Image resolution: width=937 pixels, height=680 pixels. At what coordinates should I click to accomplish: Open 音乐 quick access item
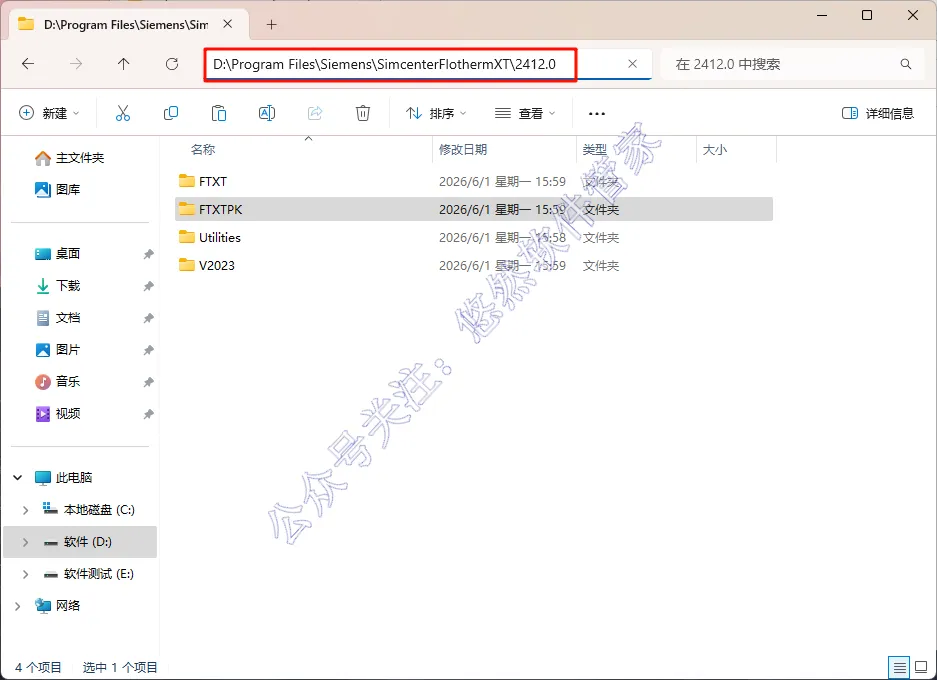pyautogui.click(x=57, y=381)
